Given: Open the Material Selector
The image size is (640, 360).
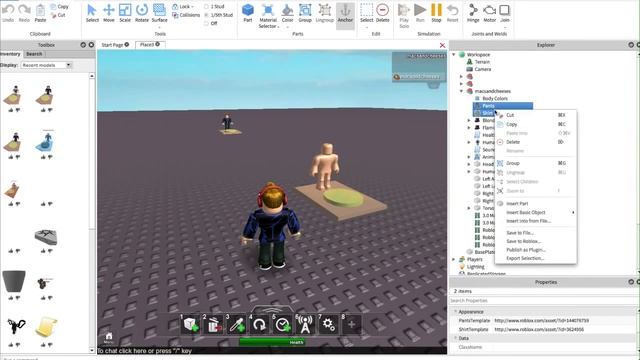Looking at the screenshot, I should pos(268,16).
